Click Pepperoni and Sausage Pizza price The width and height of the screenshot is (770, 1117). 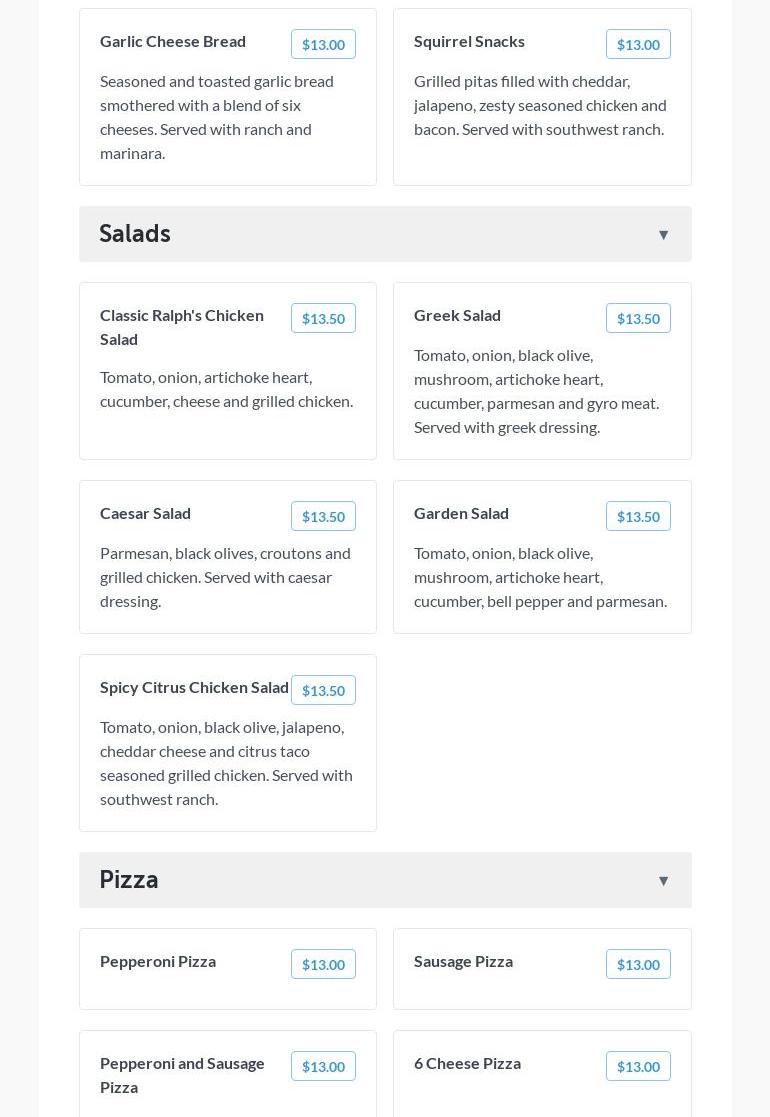pyautogui.click(x=323, y=1066)
